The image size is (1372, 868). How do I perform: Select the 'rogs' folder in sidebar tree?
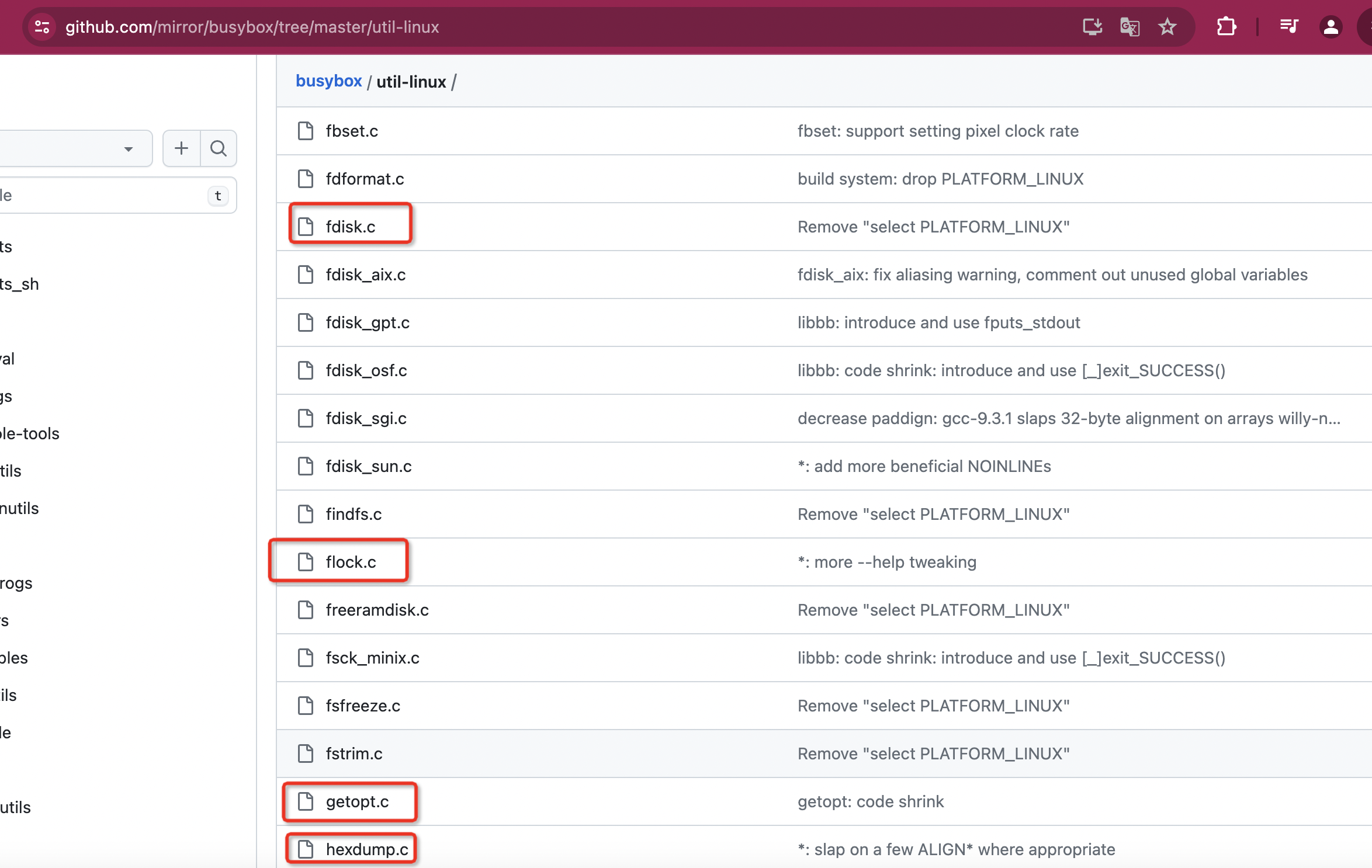coord(16,583)
